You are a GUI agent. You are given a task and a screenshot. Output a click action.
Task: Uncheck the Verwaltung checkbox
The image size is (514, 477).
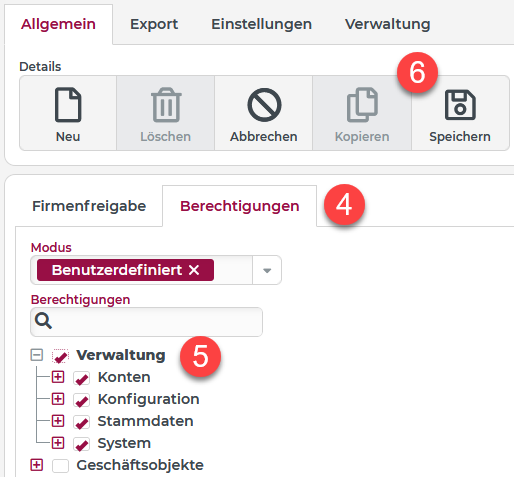60,356
